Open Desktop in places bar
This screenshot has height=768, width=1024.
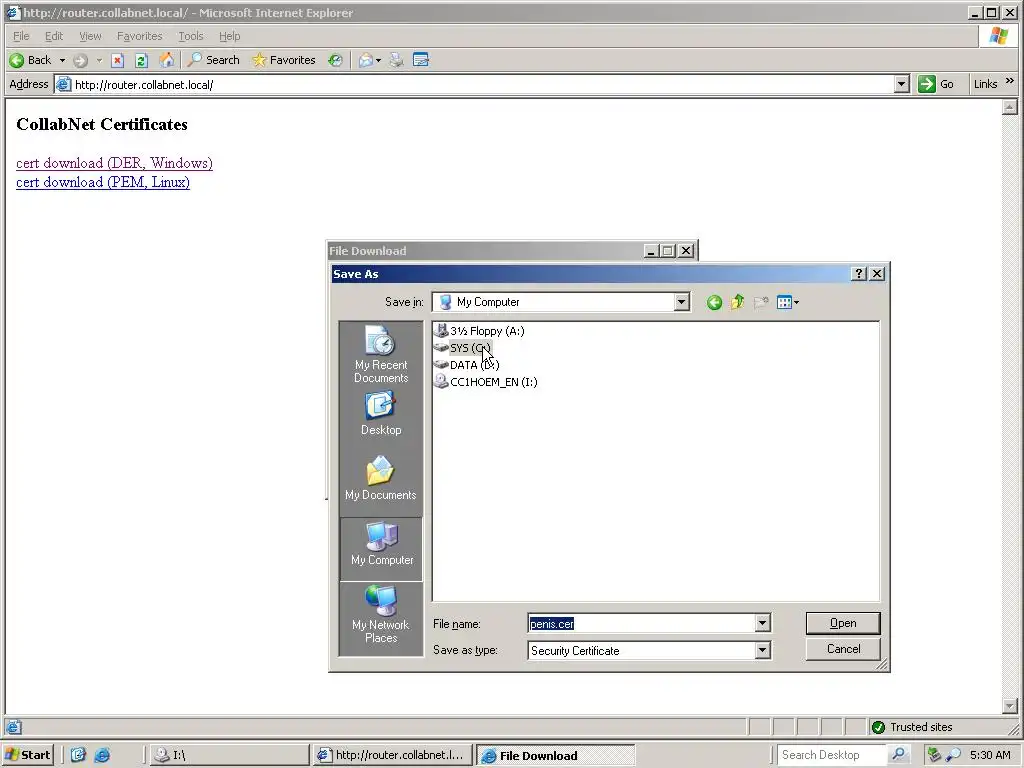coord(381,414)
